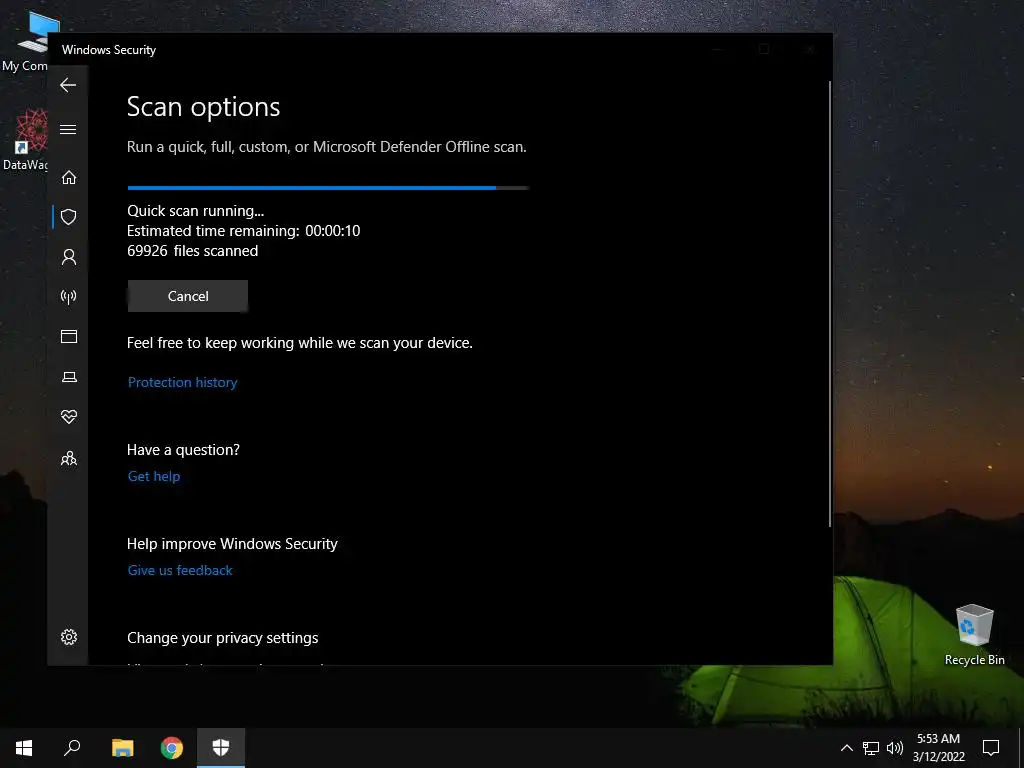Cancel the running quick scan
This screenshot has height=768, width=1024.
point(187,296)
